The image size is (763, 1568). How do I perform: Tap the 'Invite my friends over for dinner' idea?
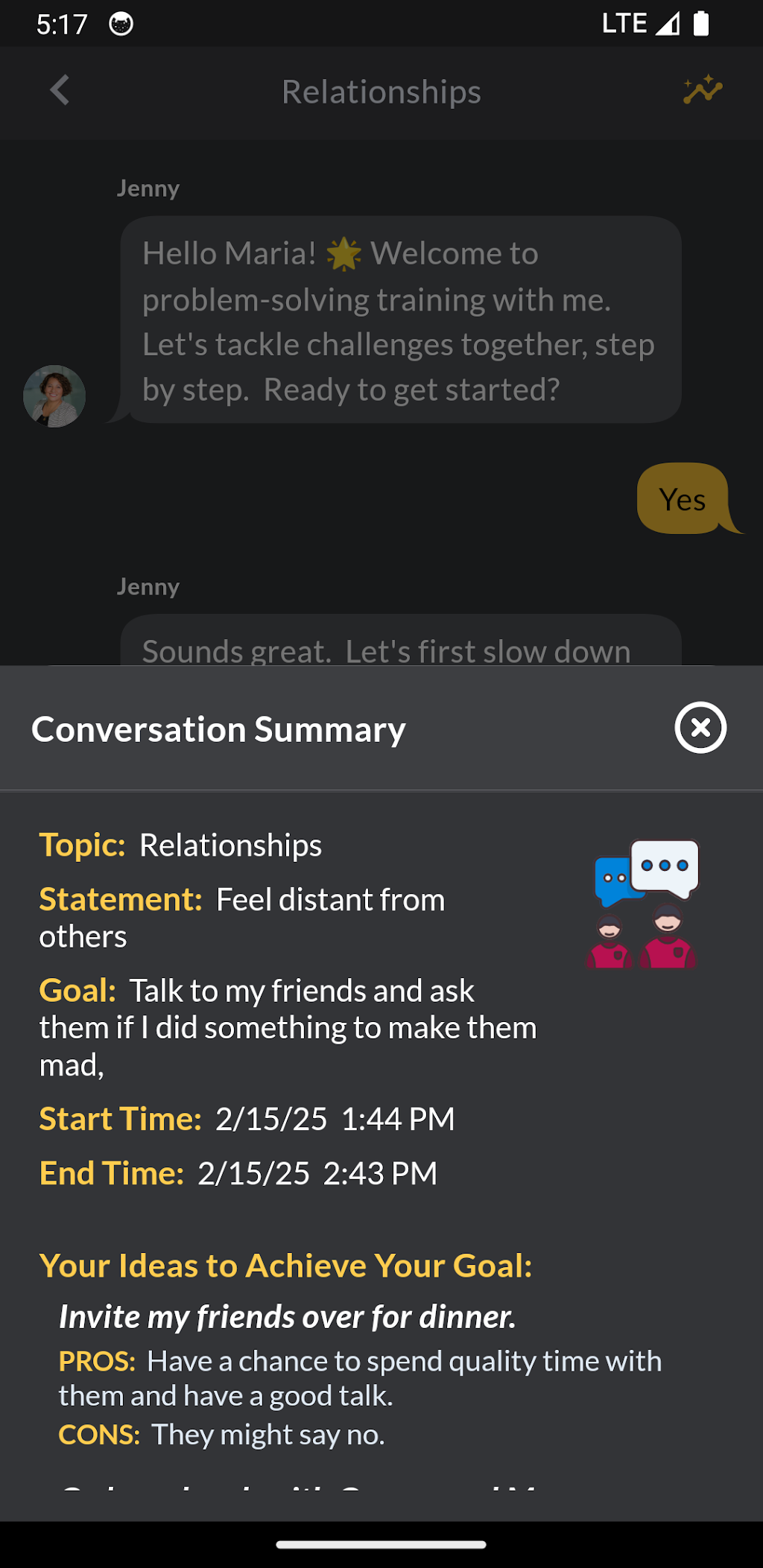pos(287,1317)
